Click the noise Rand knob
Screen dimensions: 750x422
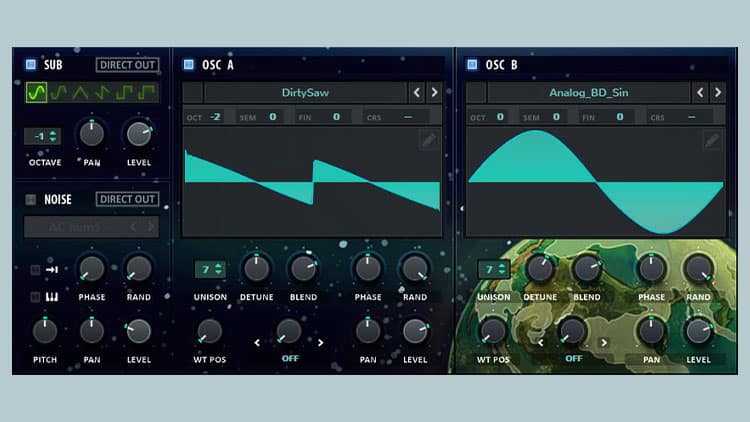tap(139, 268)
